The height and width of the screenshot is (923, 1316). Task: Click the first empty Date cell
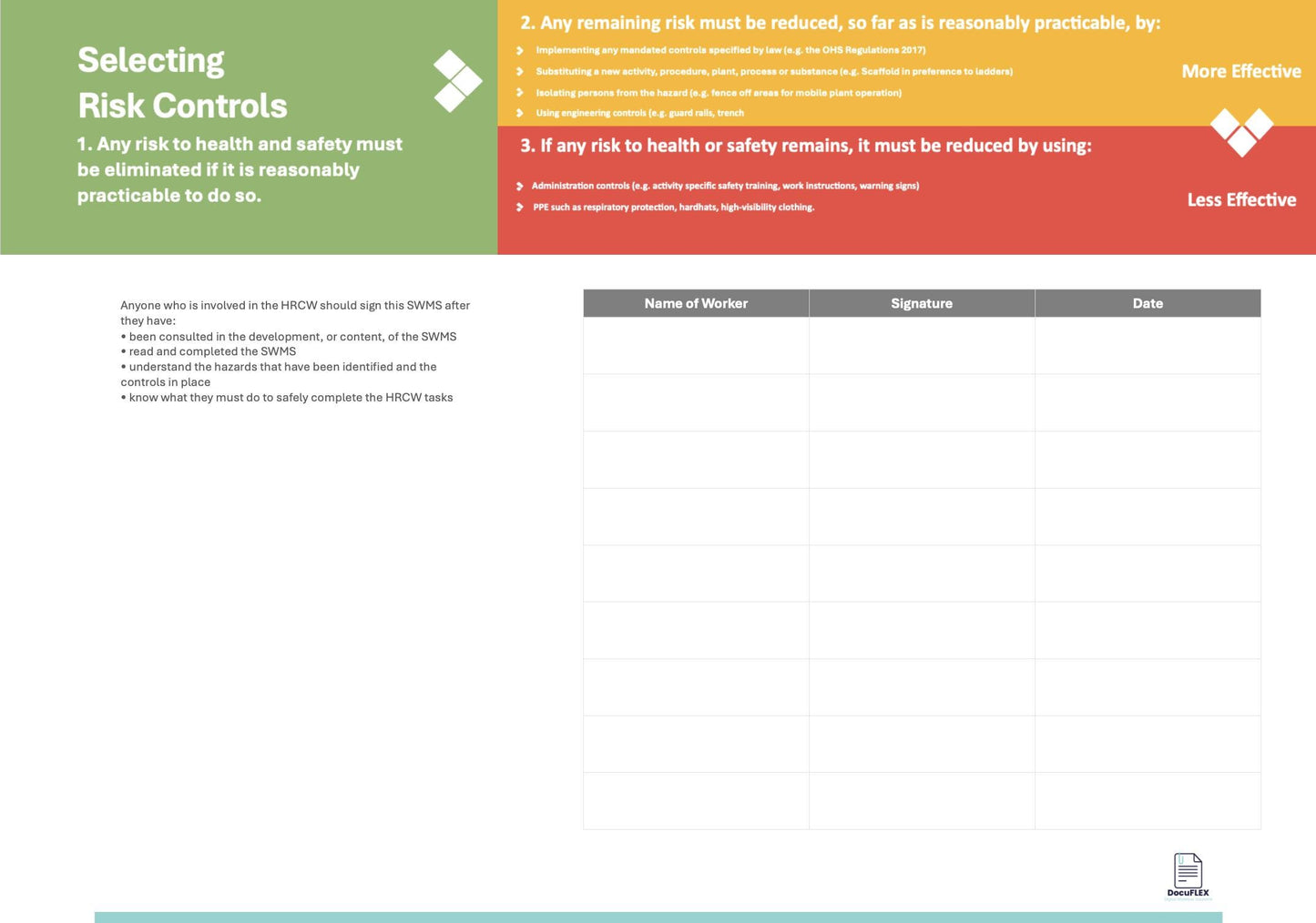point(1148,346)
